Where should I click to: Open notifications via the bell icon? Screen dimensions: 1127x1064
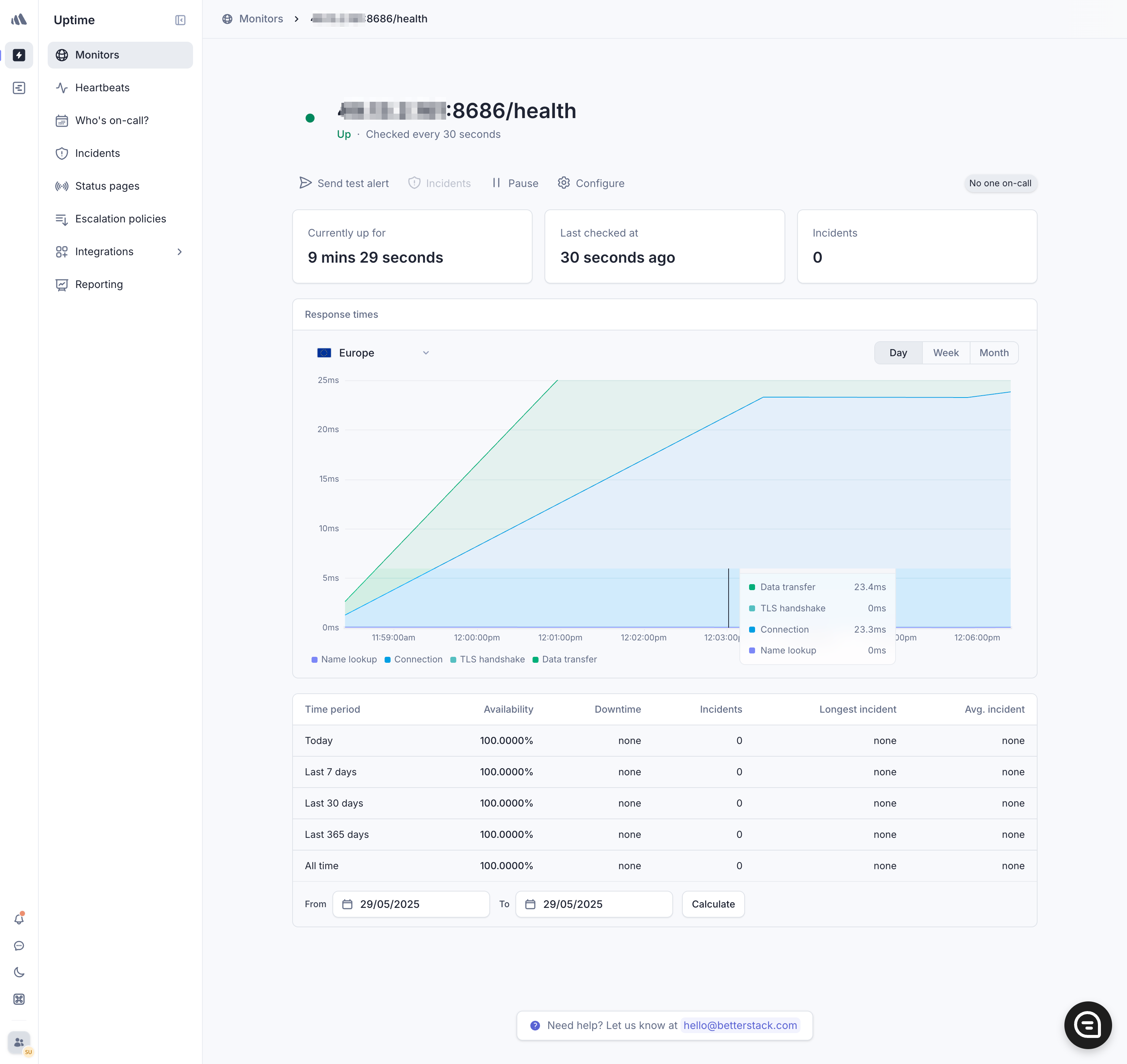point(19,918)
